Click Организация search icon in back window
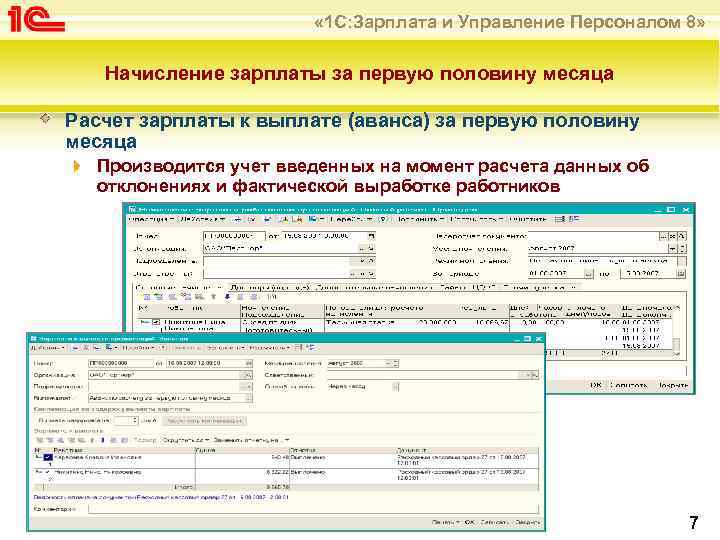This screenshot has height=540, width=720. point(372,248)
